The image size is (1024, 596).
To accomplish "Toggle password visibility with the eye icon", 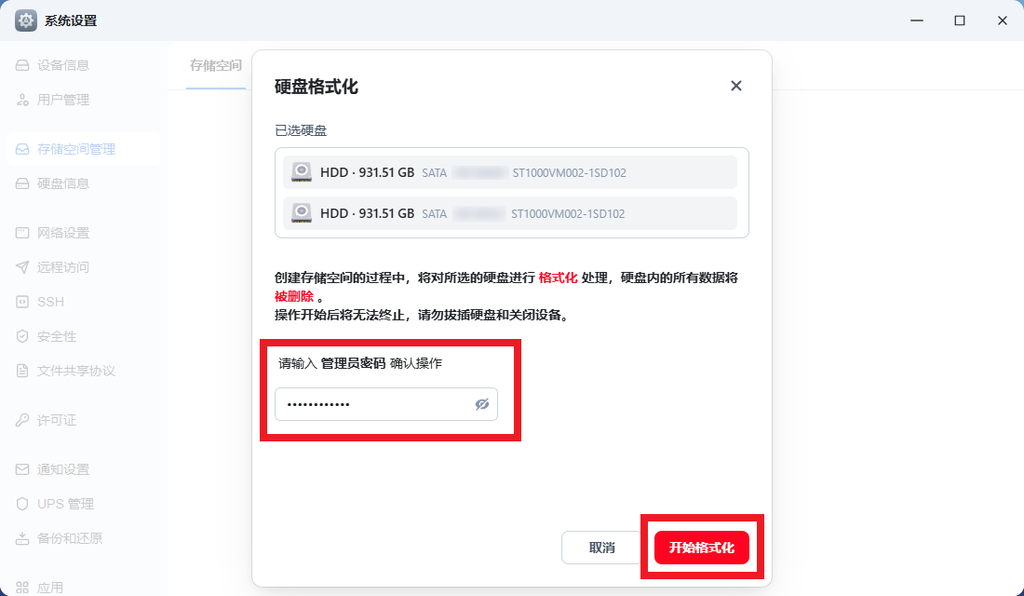I will (482, 404).
